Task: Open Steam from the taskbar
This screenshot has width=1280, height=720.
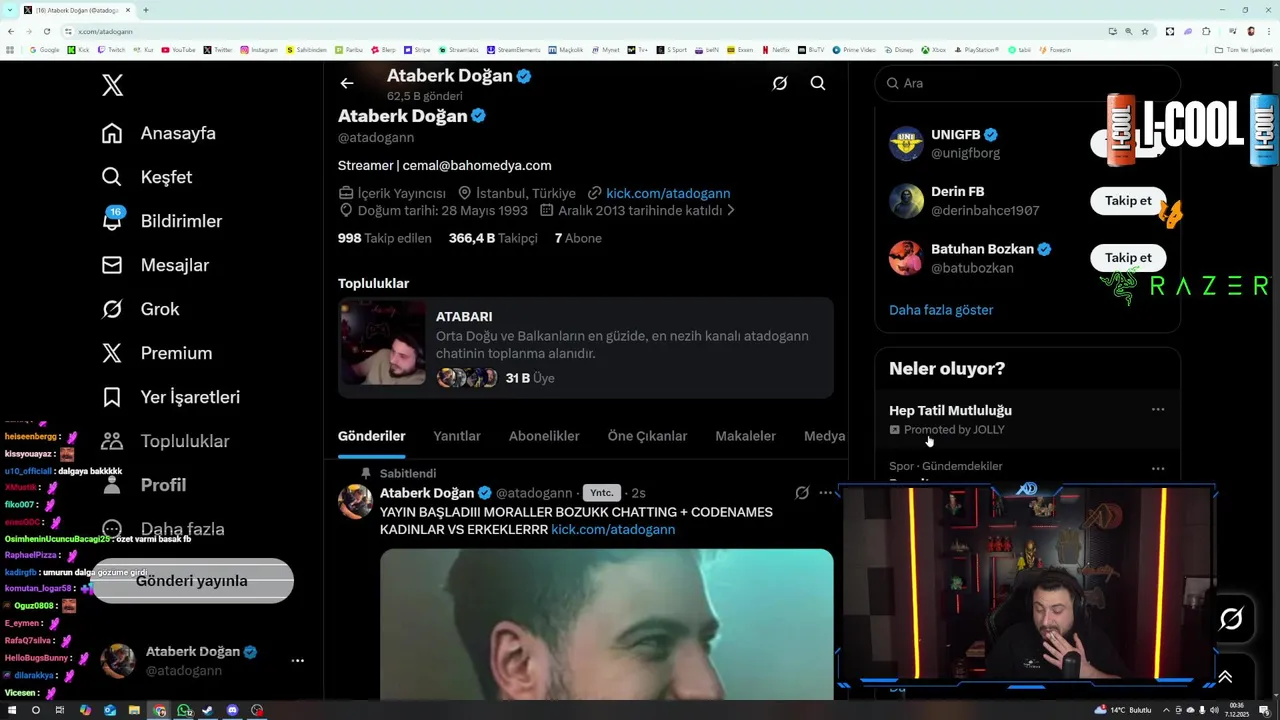Action: 208,710
